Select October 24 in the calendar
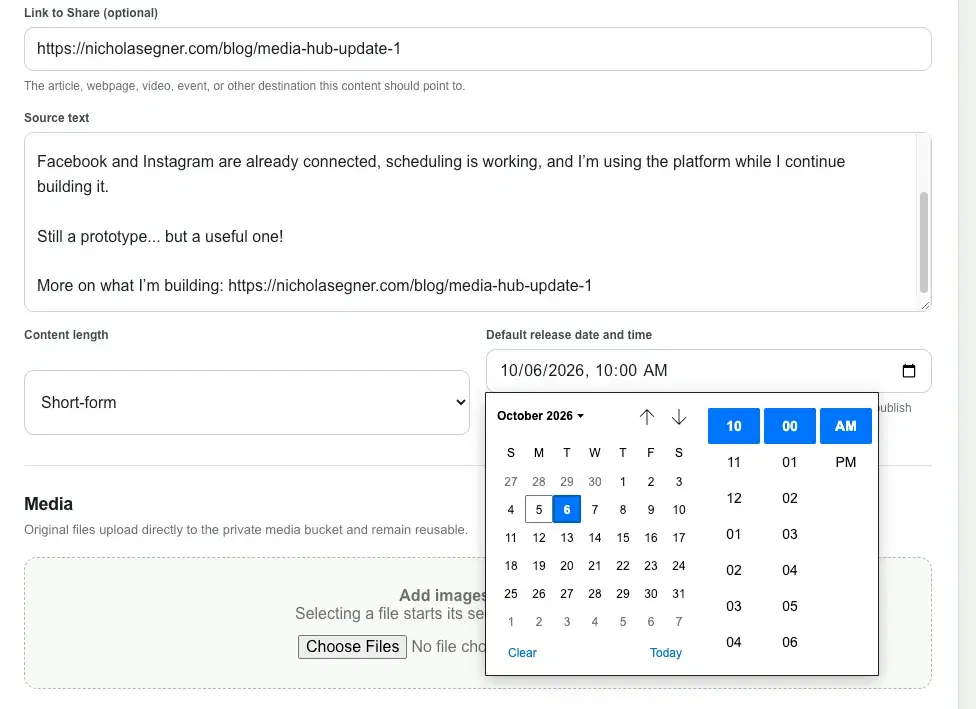The width and height of the screenshot is (976, 709). (679, 566)
